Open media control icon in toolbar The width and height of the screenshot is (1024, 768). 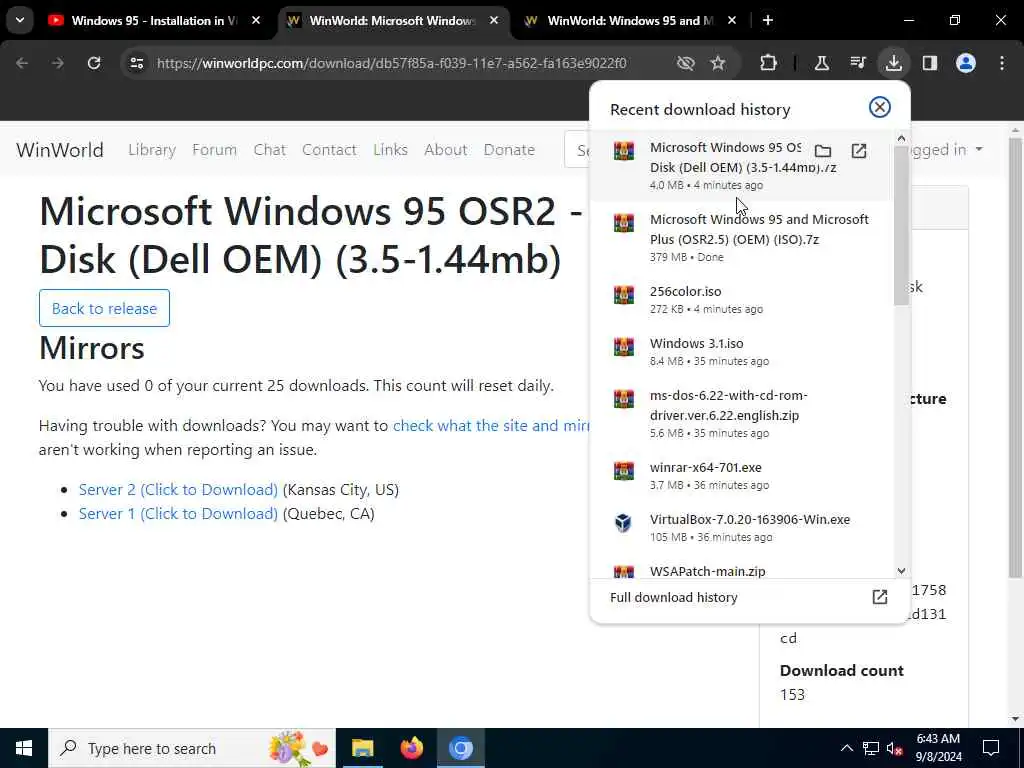point(857,63)
